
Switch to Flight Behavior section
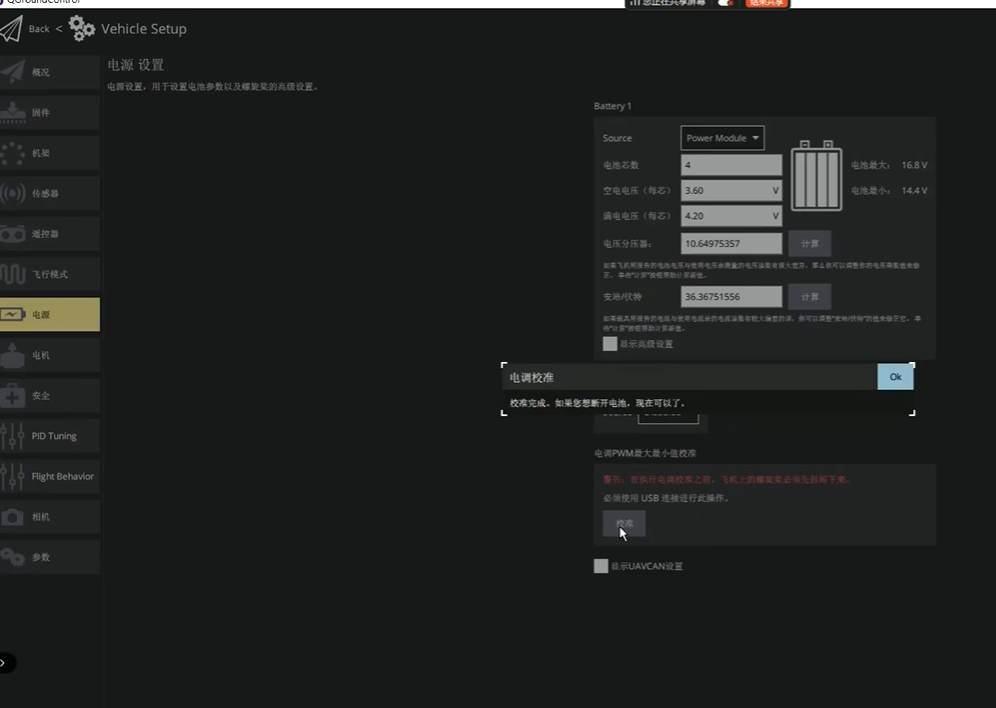pos(50,476)
